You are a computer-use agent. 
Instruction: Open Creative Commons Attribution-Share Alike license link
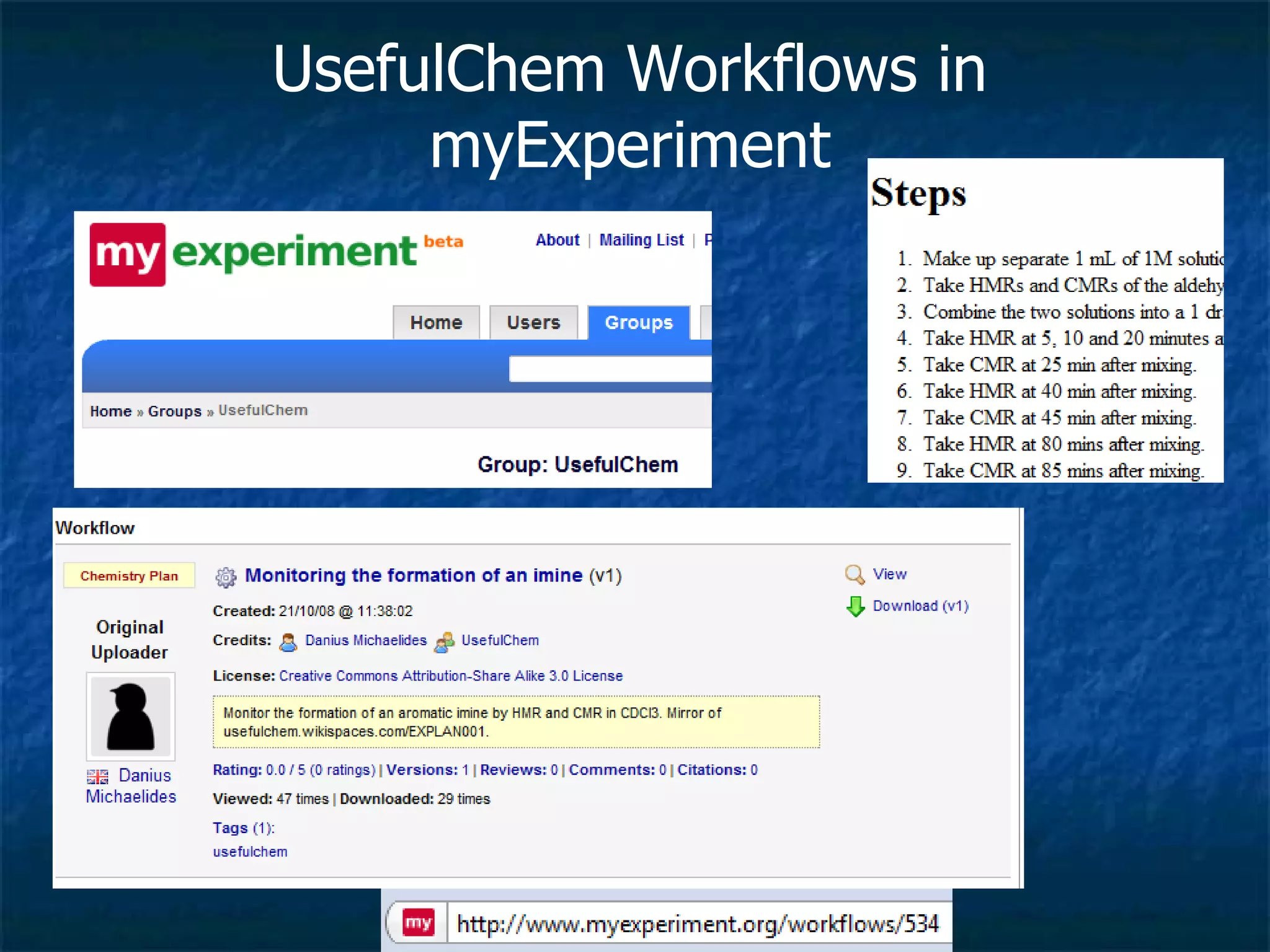tap(451, 676)
